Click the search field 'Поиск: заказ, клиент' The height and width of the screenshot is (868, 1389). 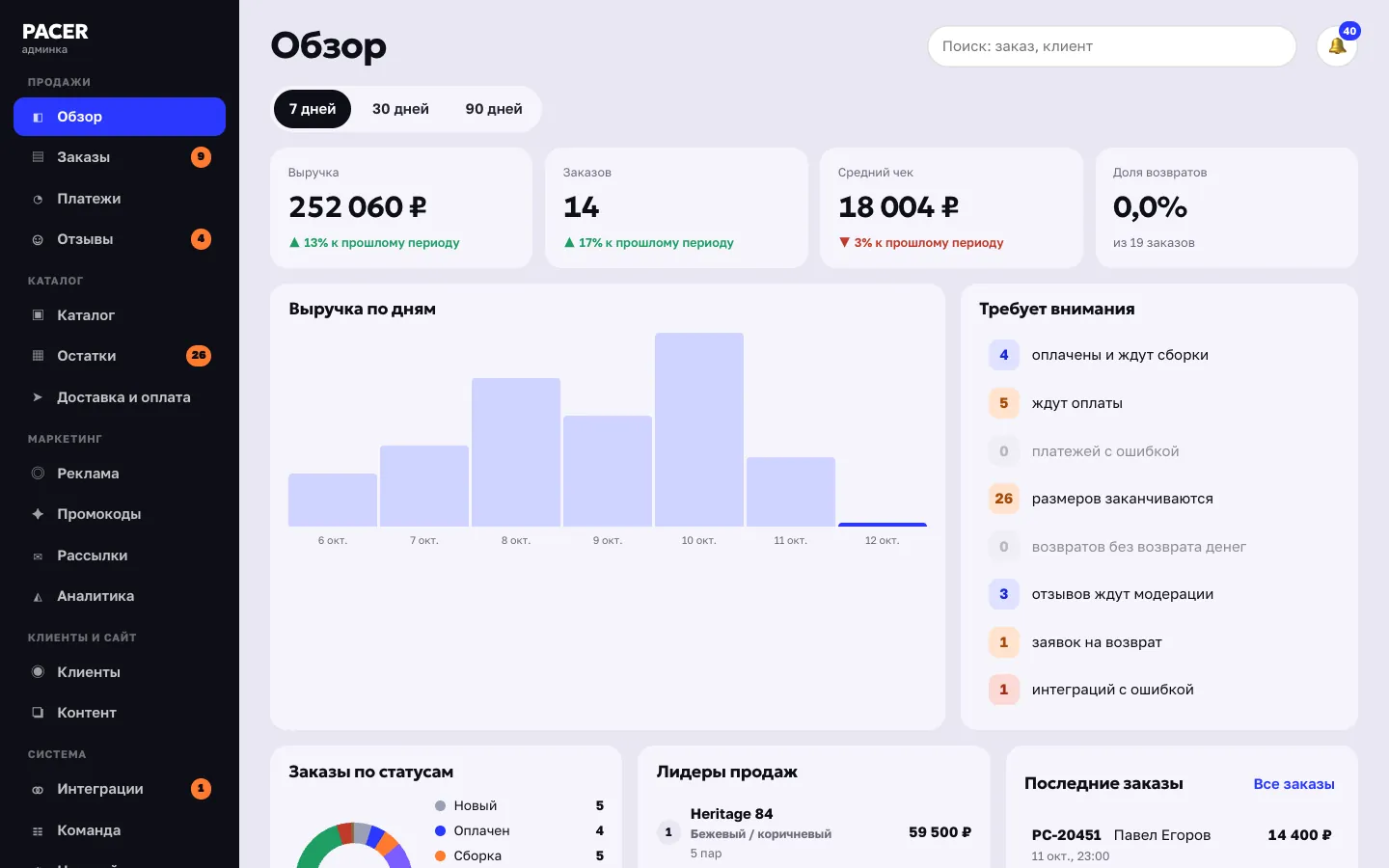pos(1112,46)
